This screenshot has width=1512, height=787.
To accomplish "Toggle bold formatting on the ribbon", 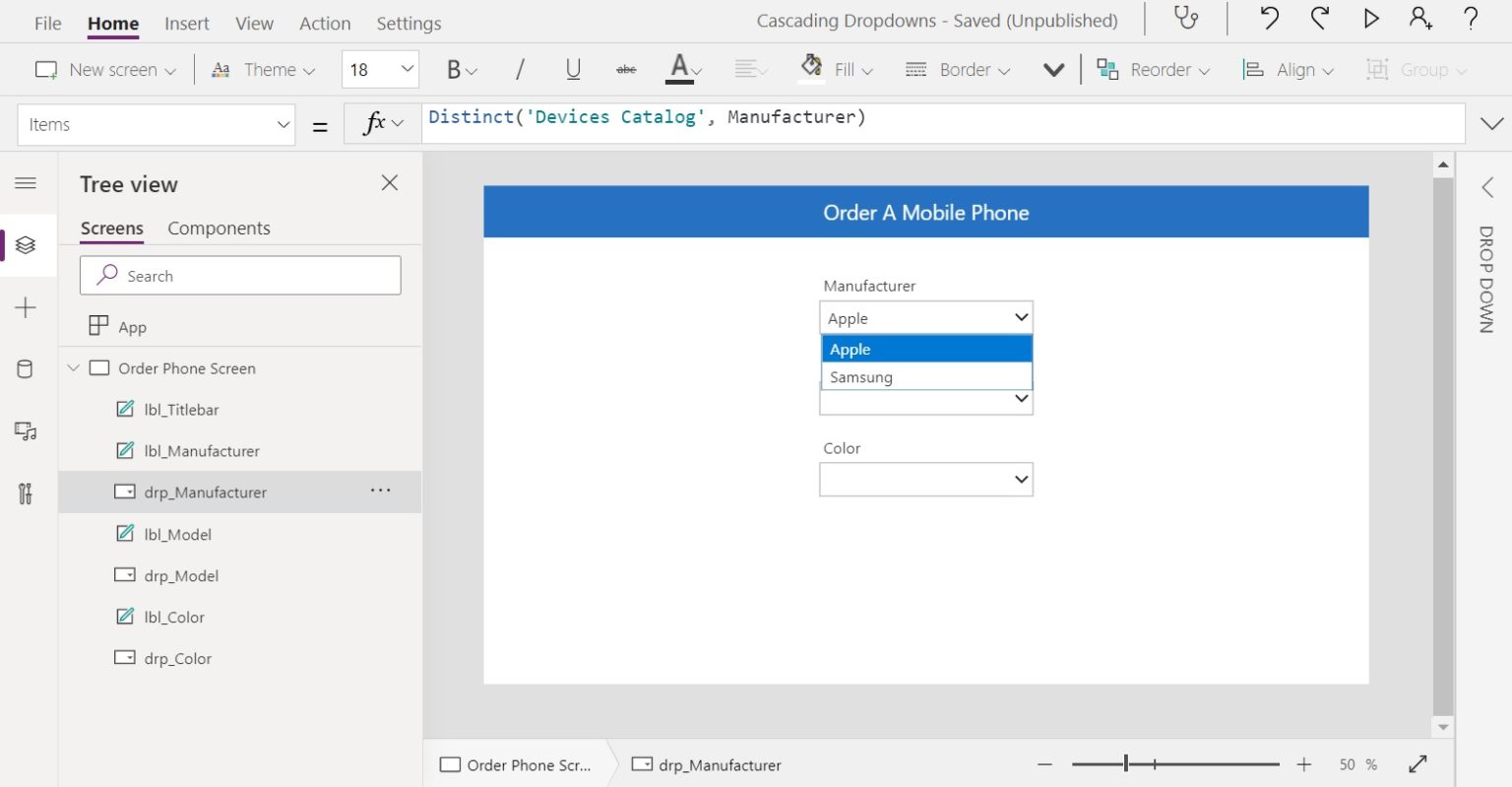I will pos(453,69).
